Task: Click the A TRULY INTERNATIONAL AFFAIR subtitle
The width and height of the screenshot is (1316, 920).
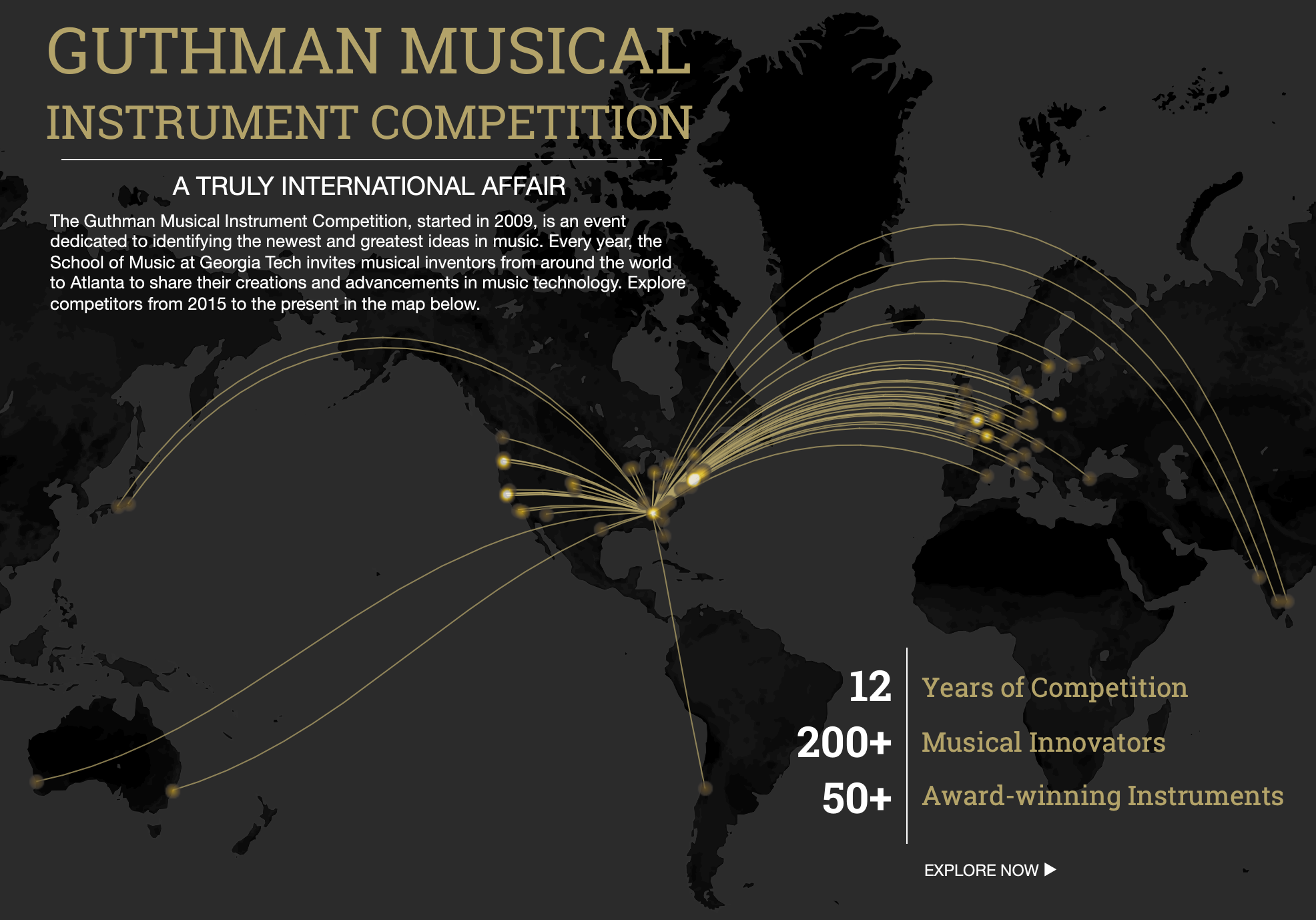Action: [369, 186]
